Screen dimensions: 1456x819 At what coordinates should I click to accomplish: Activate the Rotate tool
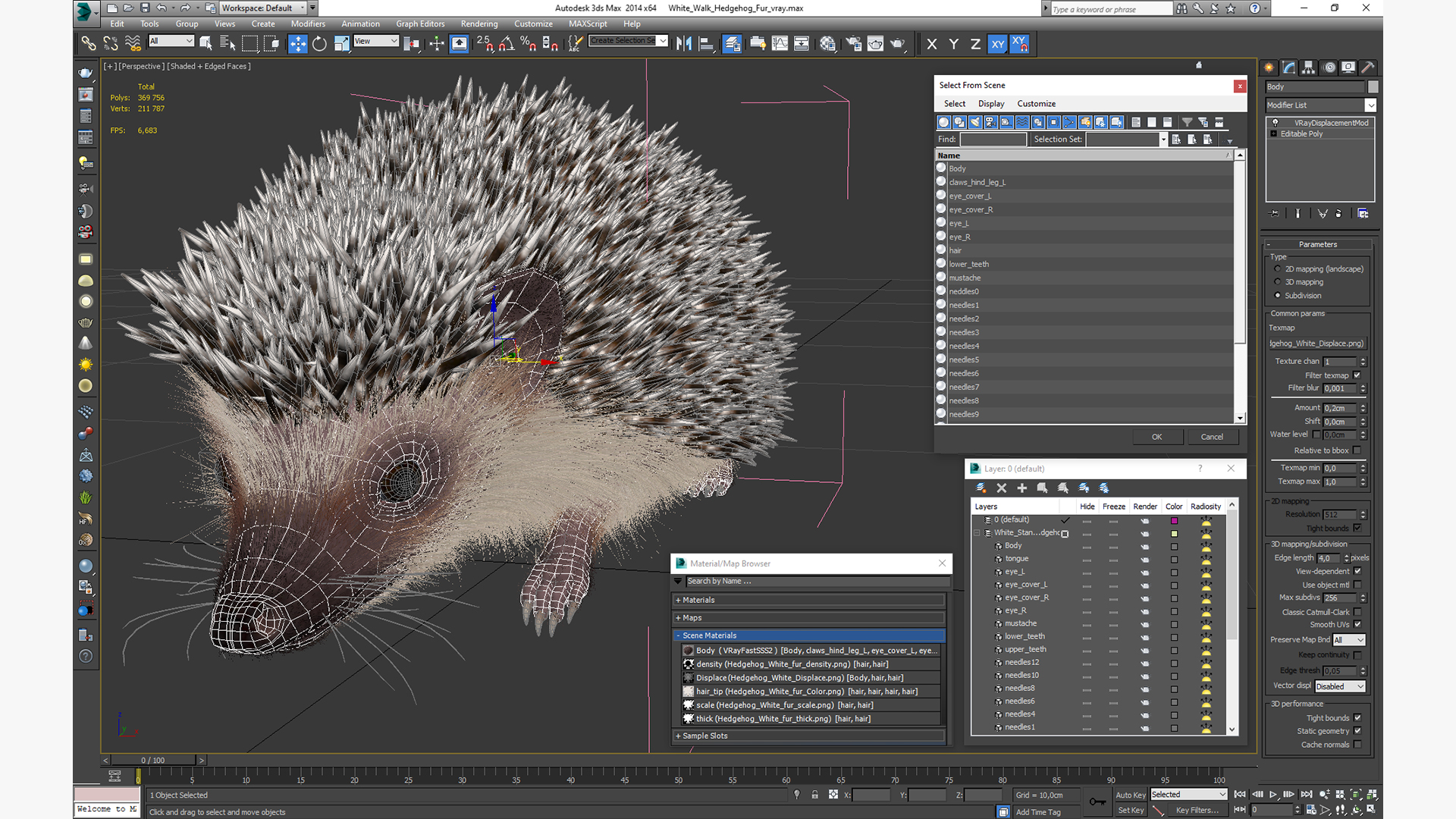click(319, 44)
